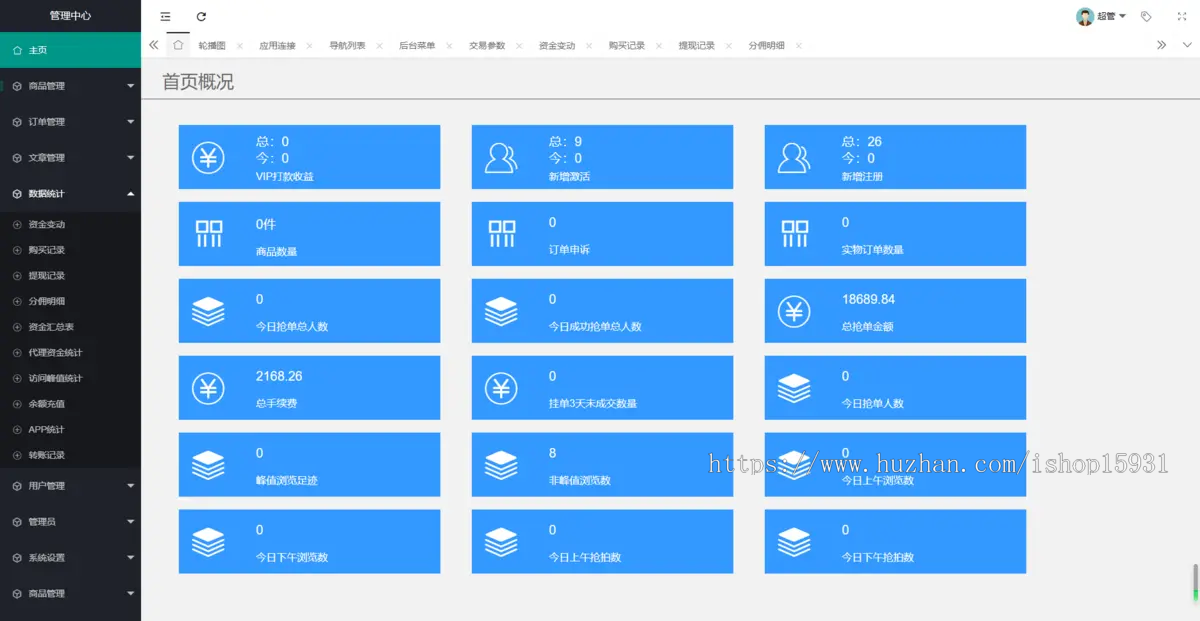Click the layout toggle icon beside refresh
The width and height of the screenshot is (1200, 621).
click(x=165, y=16)
